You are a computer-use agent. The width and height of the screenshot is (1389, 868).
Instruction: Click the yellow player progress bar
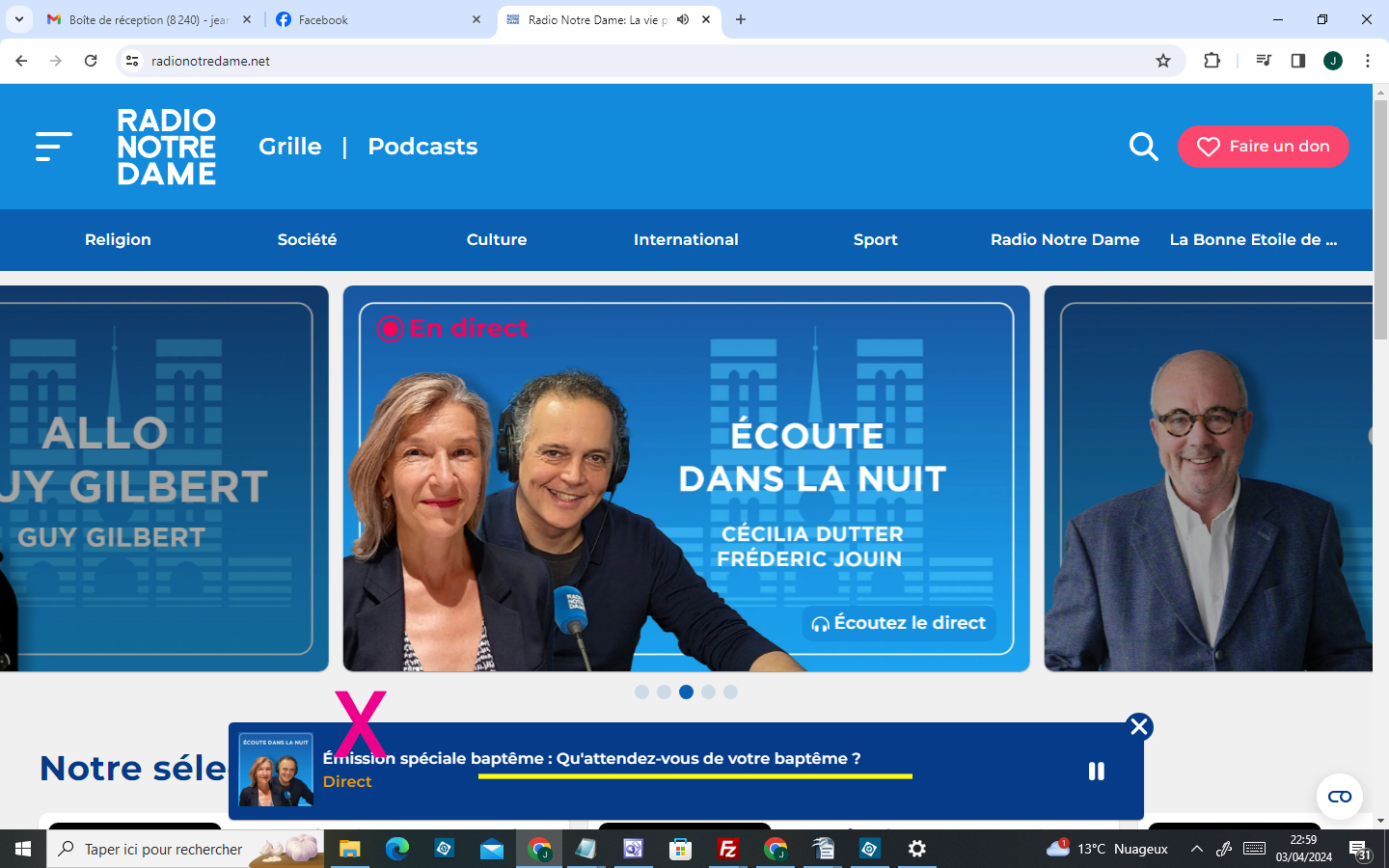coord(694,775)
